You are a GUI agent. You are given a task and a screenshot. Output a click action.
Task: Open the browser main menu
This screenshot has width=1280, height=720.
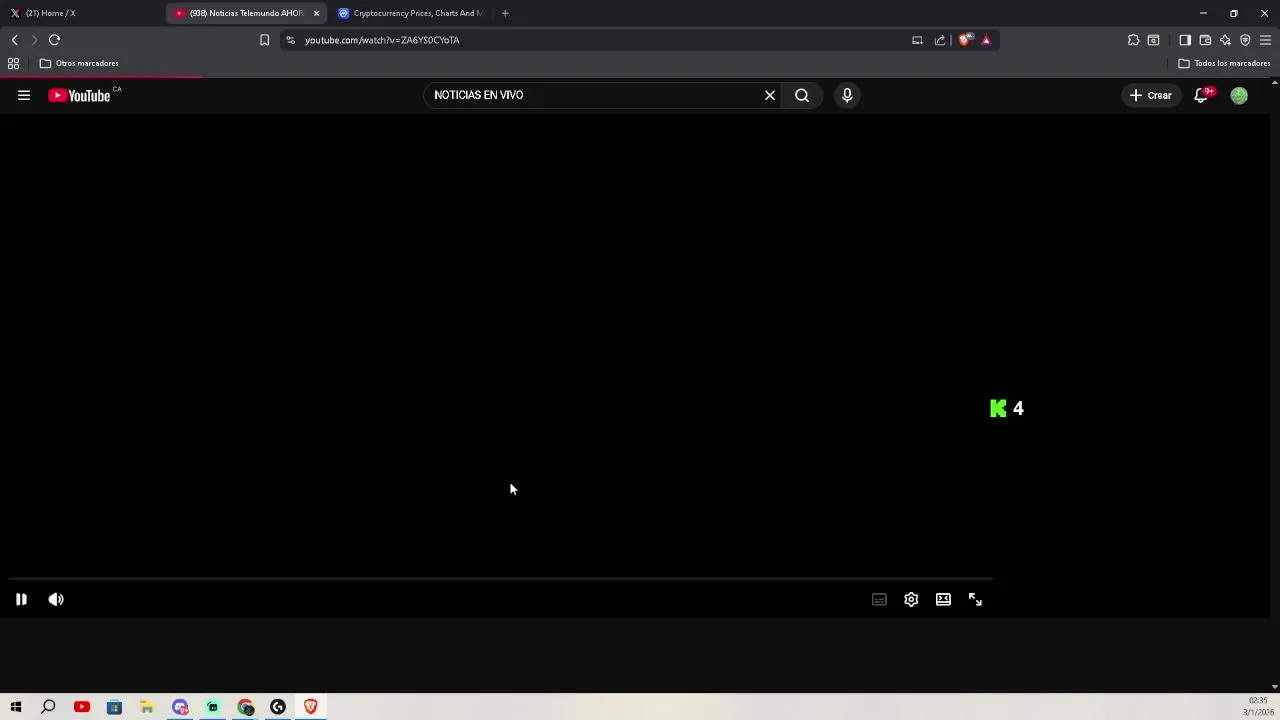1265,40
